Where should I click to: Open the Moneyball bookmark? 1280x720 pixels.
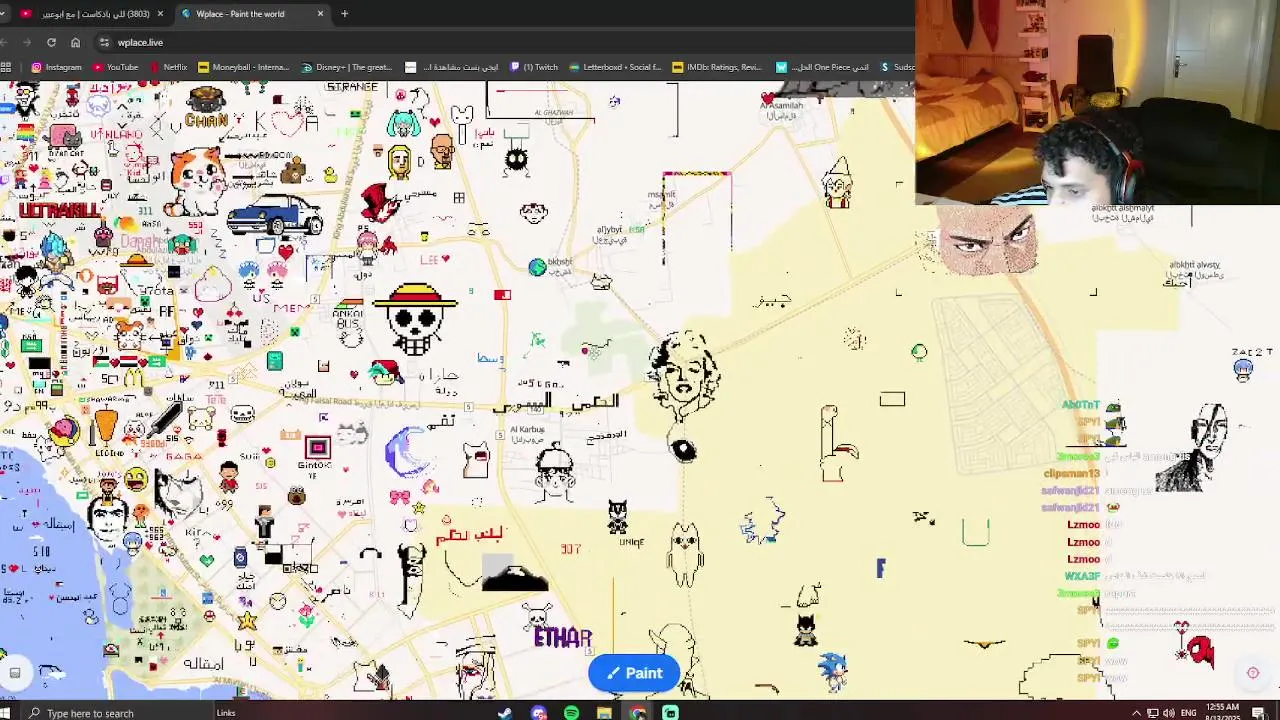[243, 67]
